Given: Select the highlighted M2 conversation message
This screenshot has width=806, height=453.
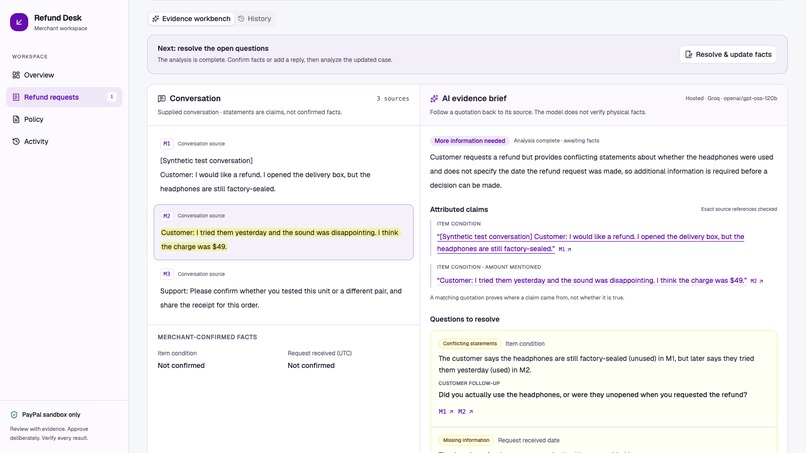Looking at the screenshot, I should tap(283, 232).
